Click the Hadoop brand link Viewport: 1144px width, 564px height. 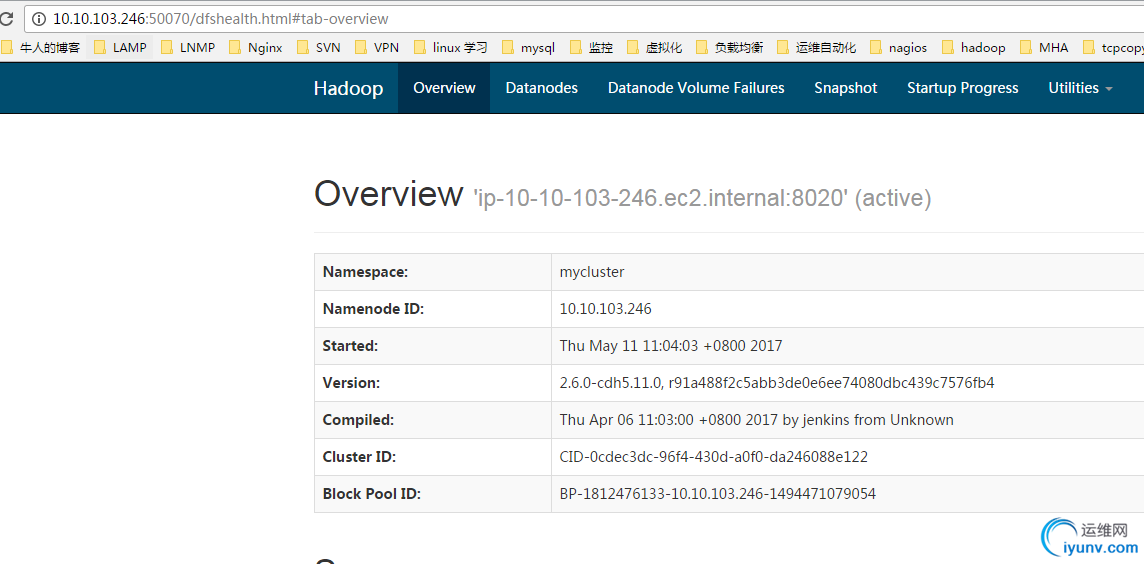pos(348,88)
